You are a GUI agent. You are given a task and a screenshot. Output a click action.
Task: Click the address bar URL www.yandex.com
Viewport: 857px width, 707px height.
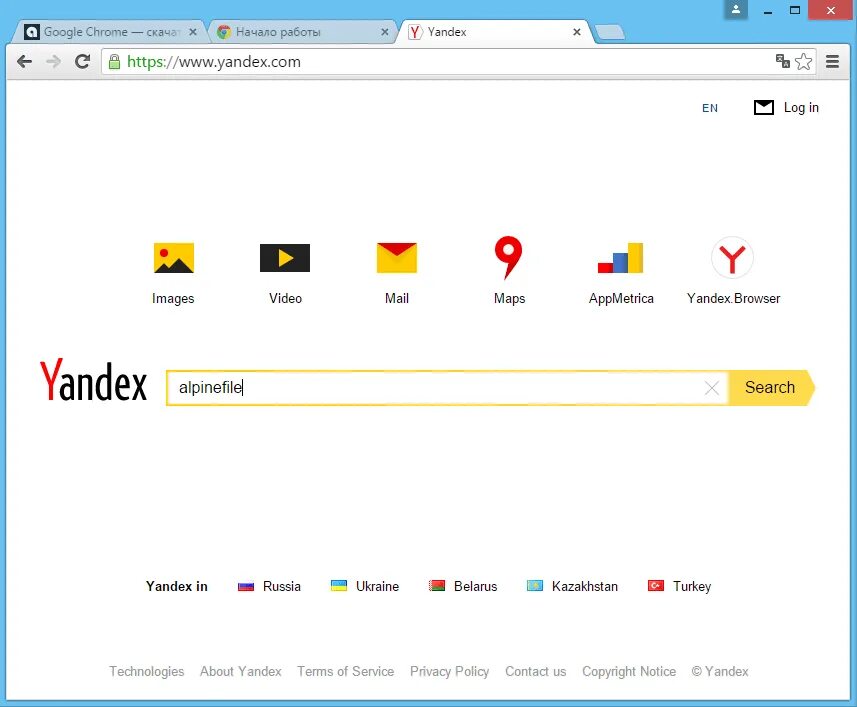click(x=214, y=62)
